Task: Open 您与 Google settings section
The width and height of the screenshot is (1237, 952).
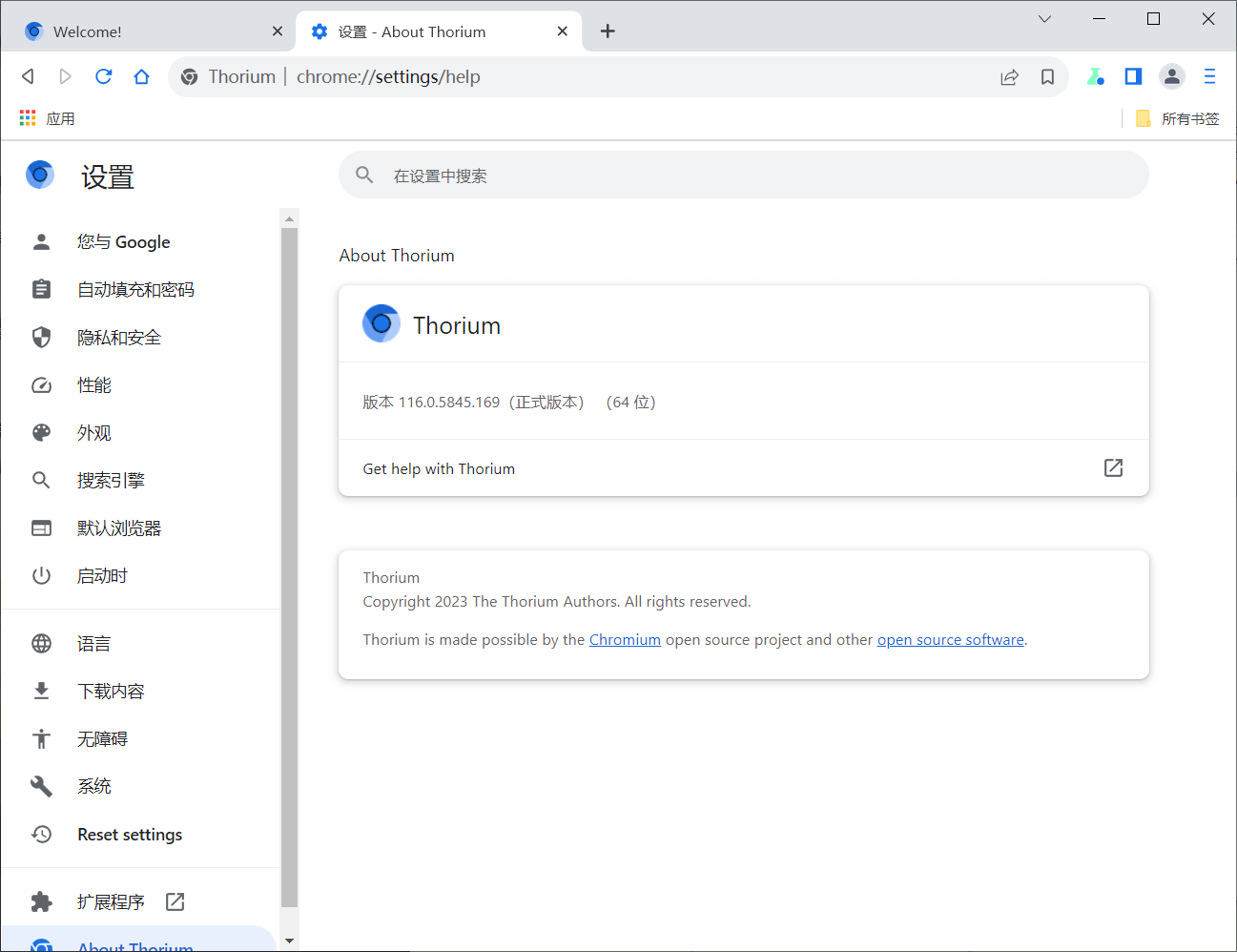Action: (139, 242)
